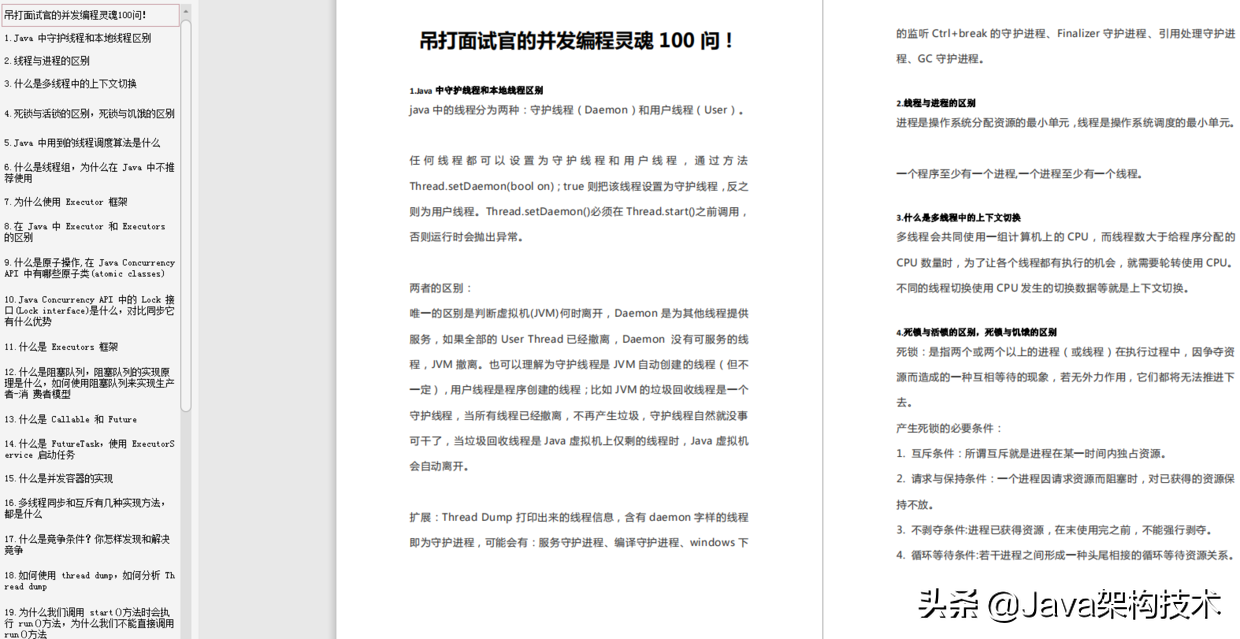
Task: Click heading 4.死锁与活锁的区别 on right page
Action: coord(976,332)
